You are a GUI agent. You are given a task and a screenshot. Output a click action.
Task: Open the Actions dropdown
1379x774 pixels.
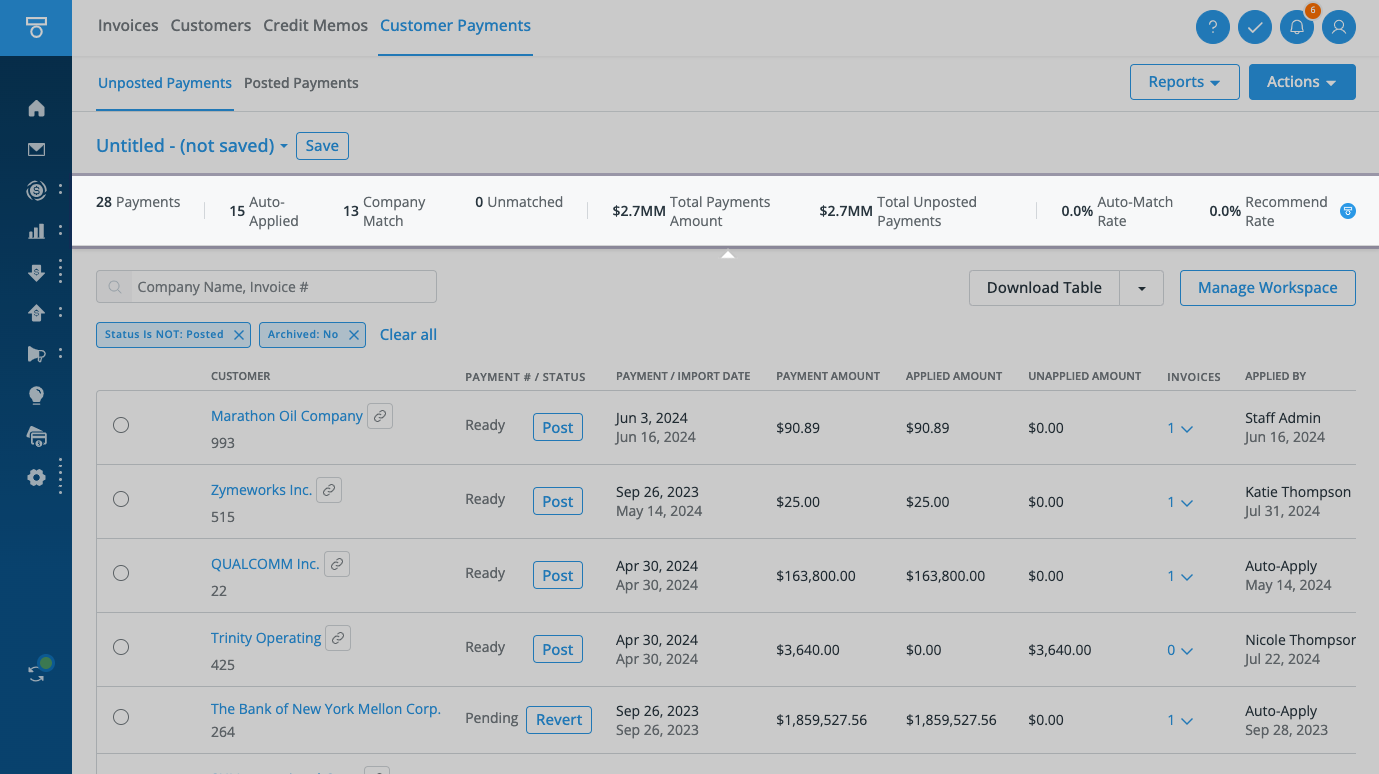1301,82
